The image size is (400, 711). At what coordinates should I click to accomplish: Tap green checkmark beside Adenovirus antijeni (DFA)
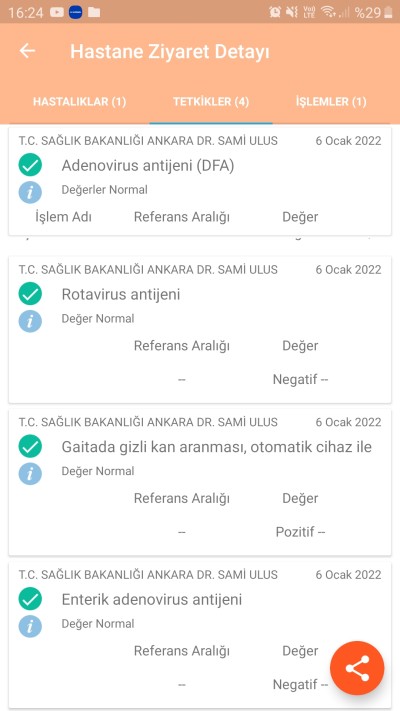[x=30, y=165]
